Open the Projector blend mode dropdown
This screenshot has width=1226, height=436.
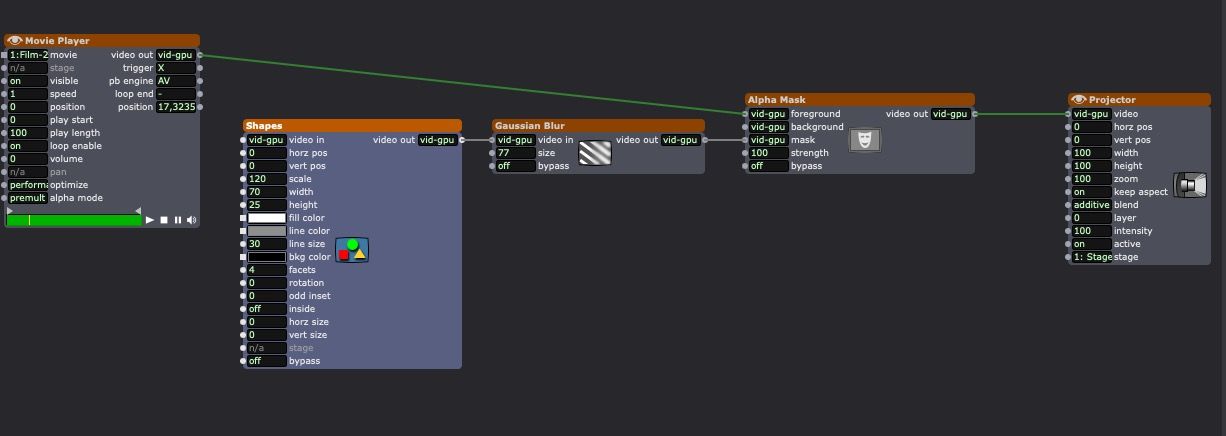(1090, 205)
